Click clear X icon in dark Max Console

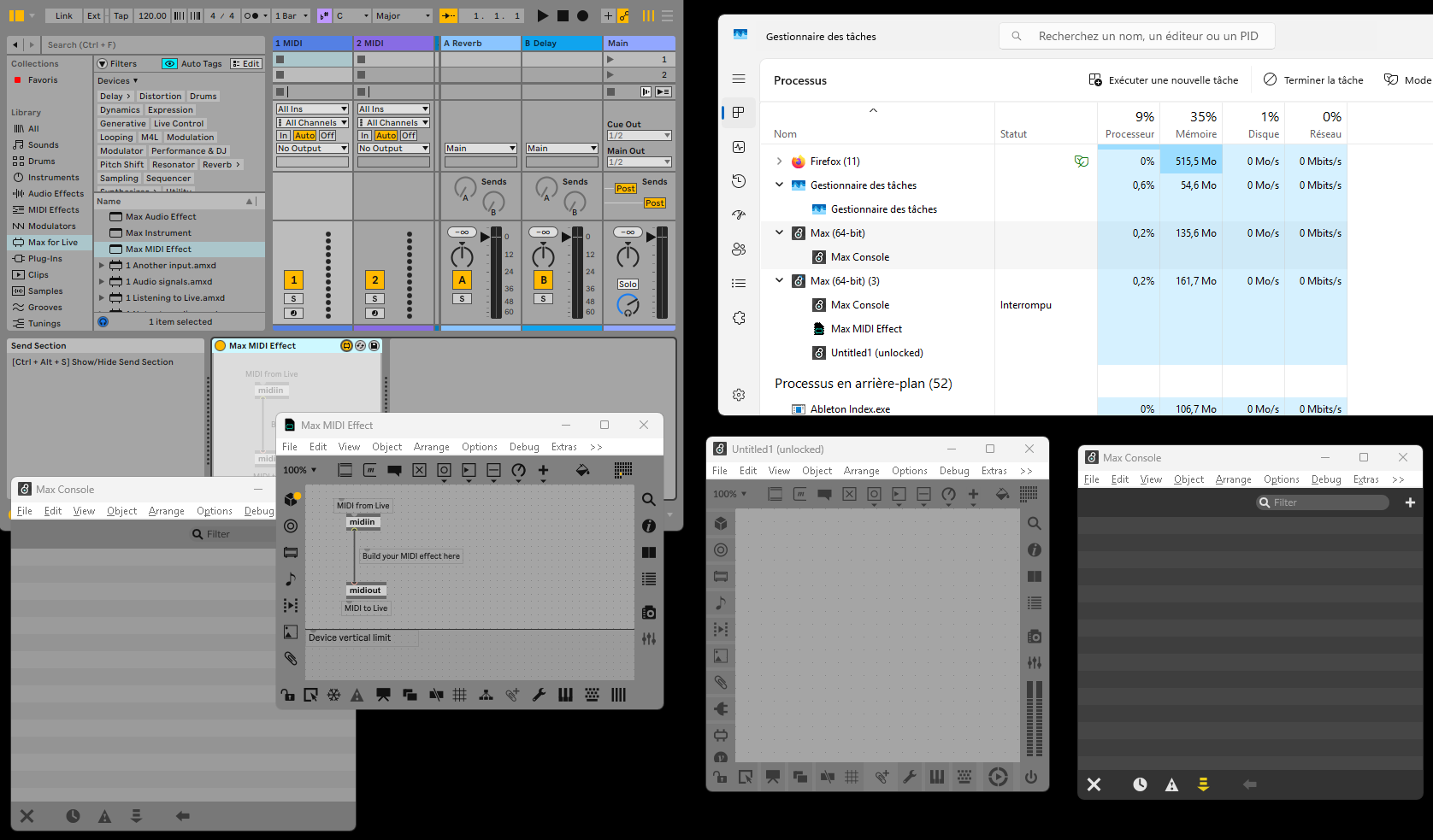(x=1094, y=784)
